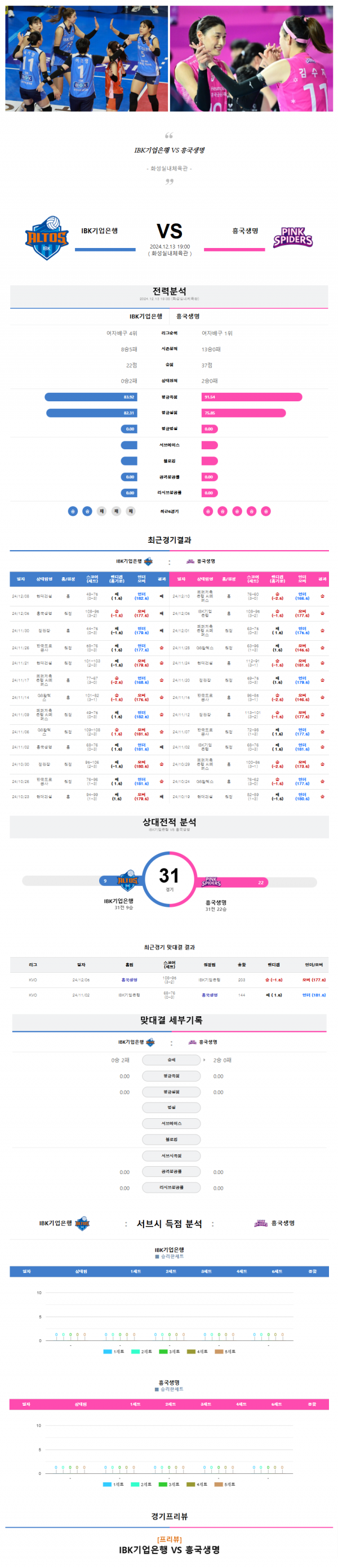This screenshot has width=338, height=1568.
Task: Open 흥국생명 home team link in matchup table
Action: [x=129, y=980]
